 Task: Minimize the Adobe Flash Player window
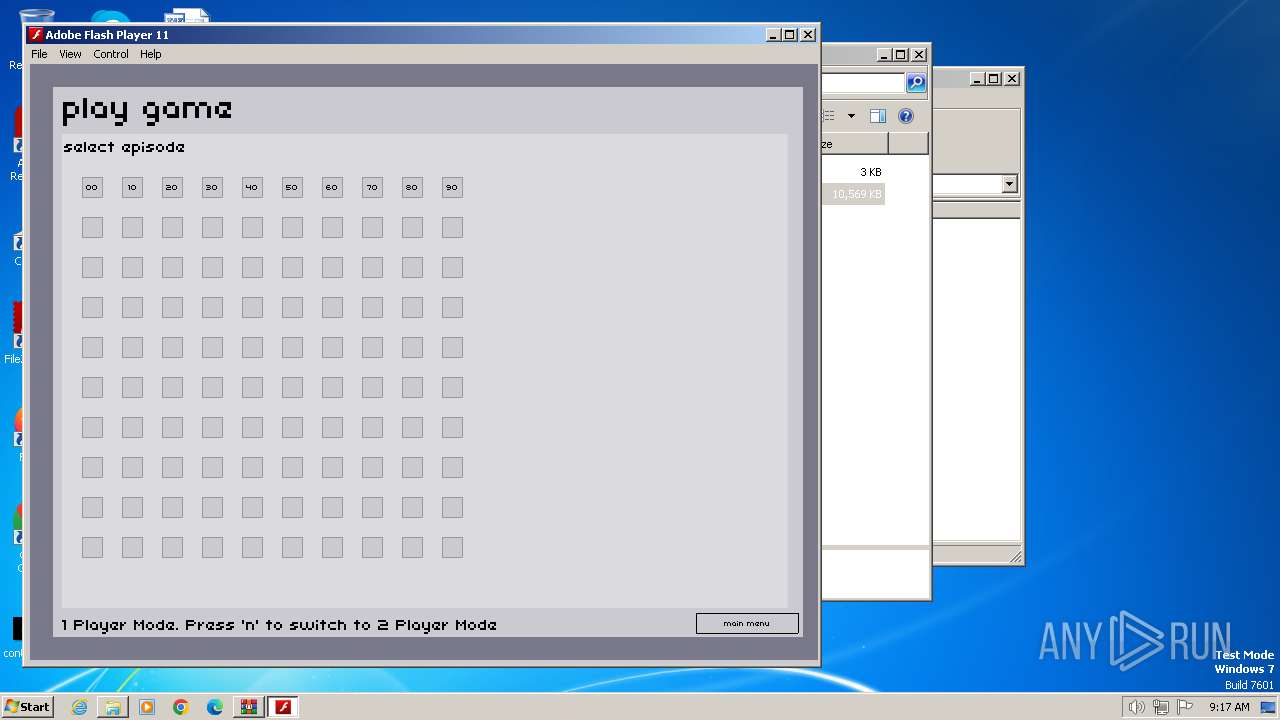click(x=773, y=35)
